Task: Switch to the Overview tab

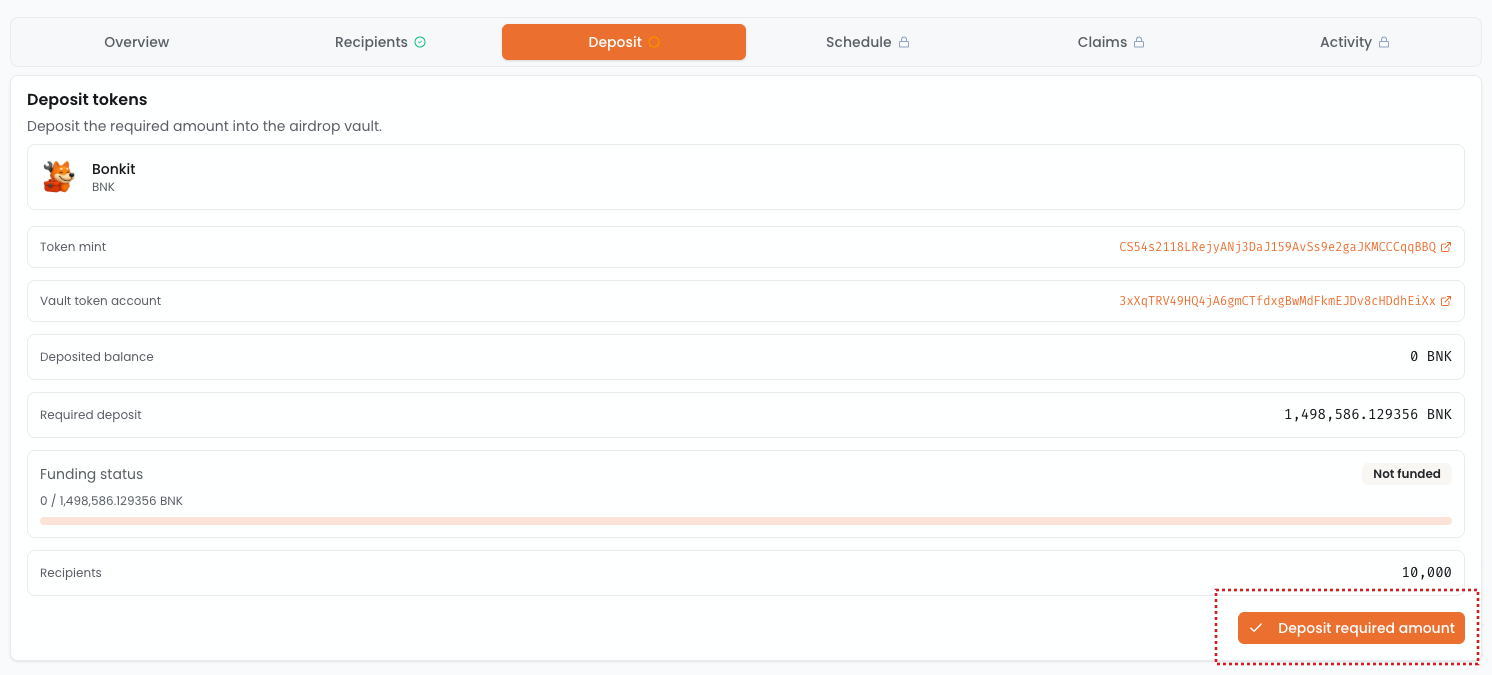Action: [x=137, y=42]
